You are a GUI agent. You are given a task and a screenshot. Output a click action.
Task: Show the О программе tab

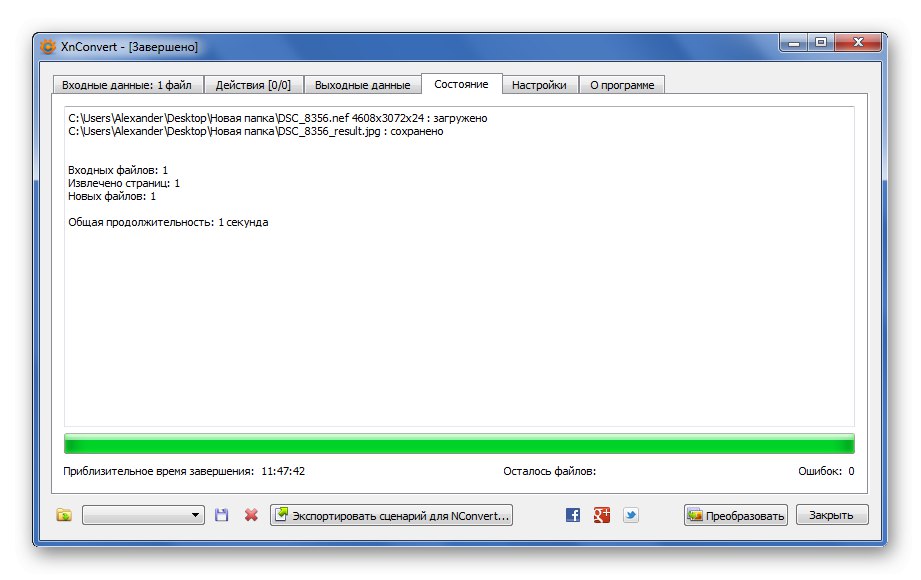(x=622, y=85)
